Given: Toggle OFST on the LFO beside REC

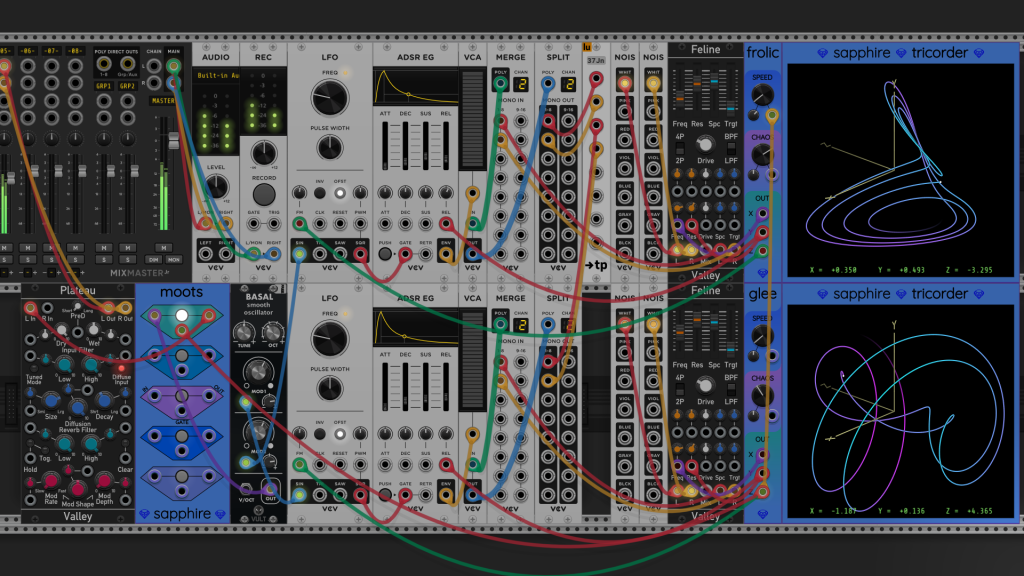Looking at the screenshot, I should 340,193.
